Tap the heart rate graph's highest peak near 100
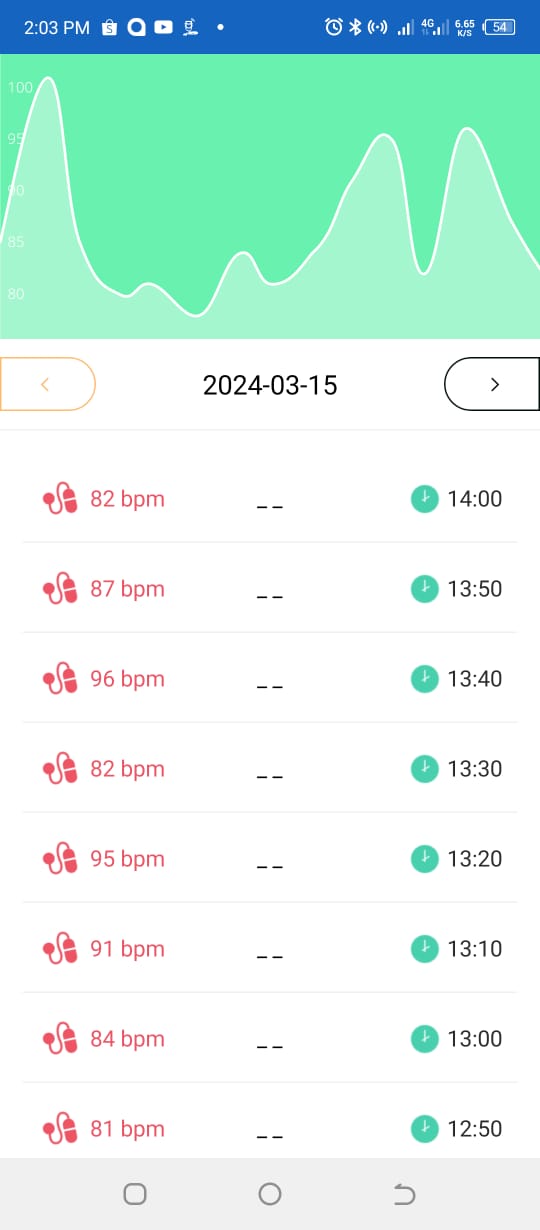Viewport: 540px width, 1230px height. click(x=46, y=78)
